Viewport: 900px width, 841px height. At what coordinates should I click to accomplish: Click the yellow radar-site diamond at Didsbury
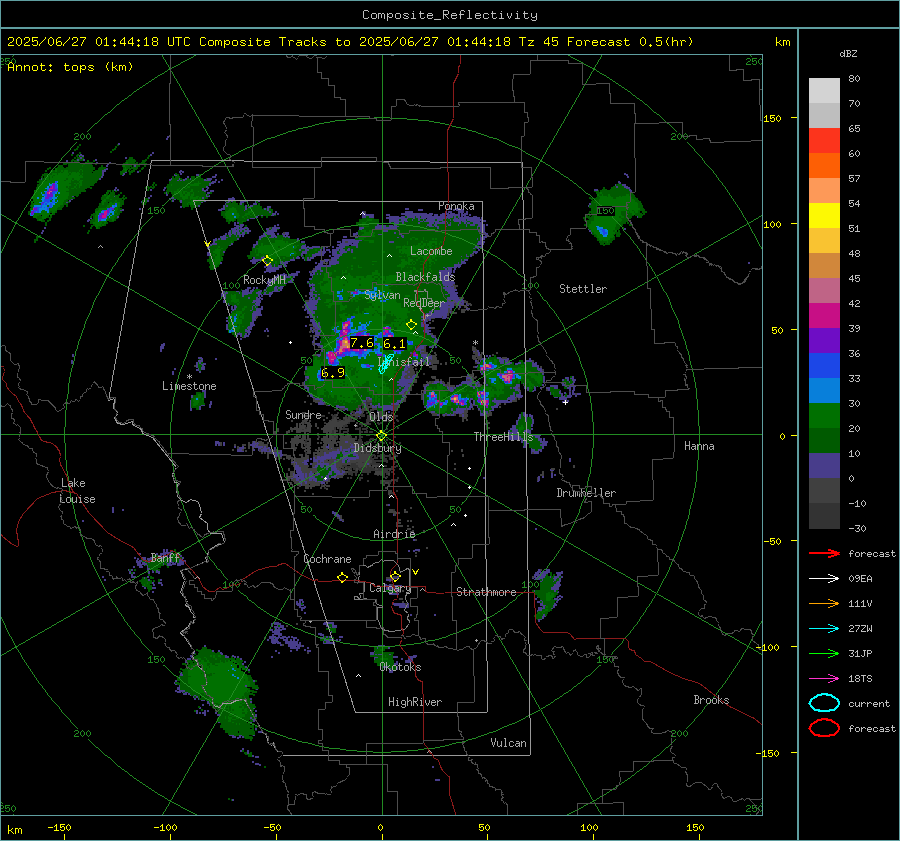click(381, 436)
